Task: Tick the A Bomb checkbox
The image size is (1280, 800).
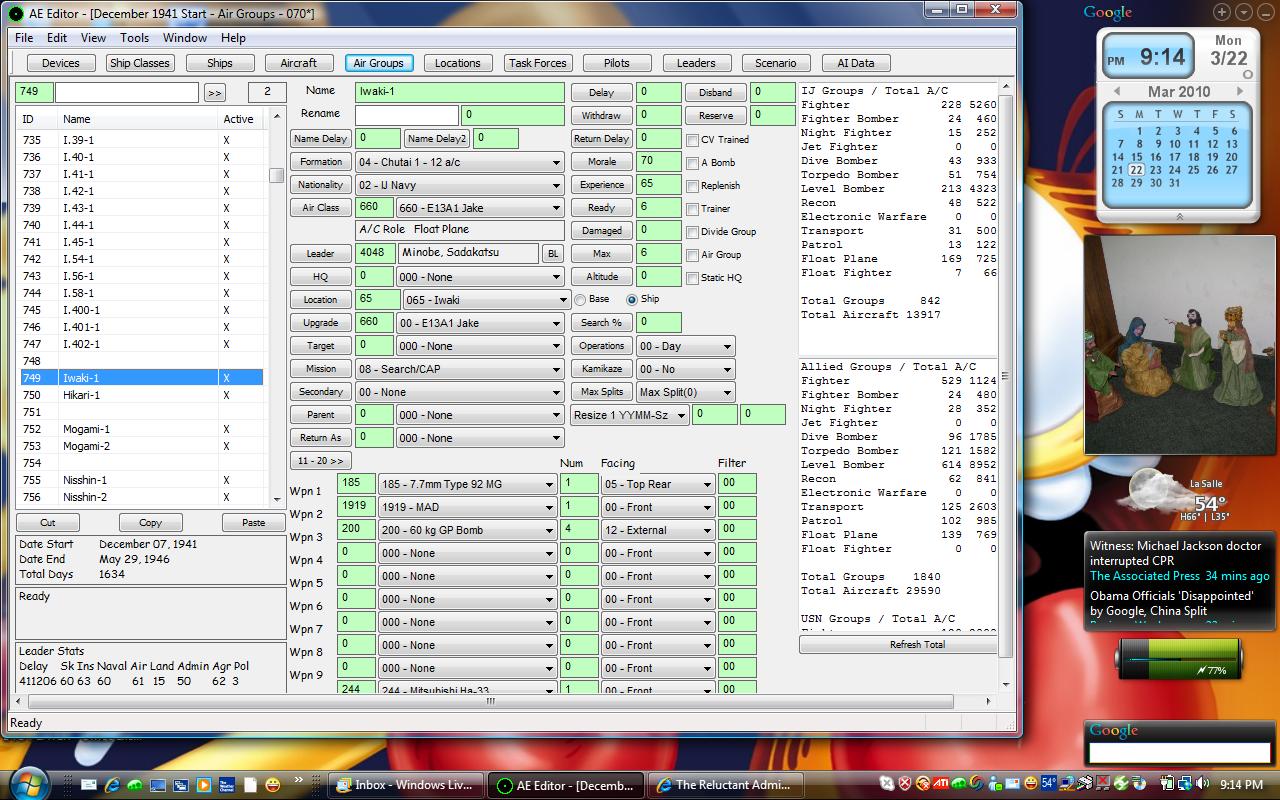Action: tap(693, 163)
